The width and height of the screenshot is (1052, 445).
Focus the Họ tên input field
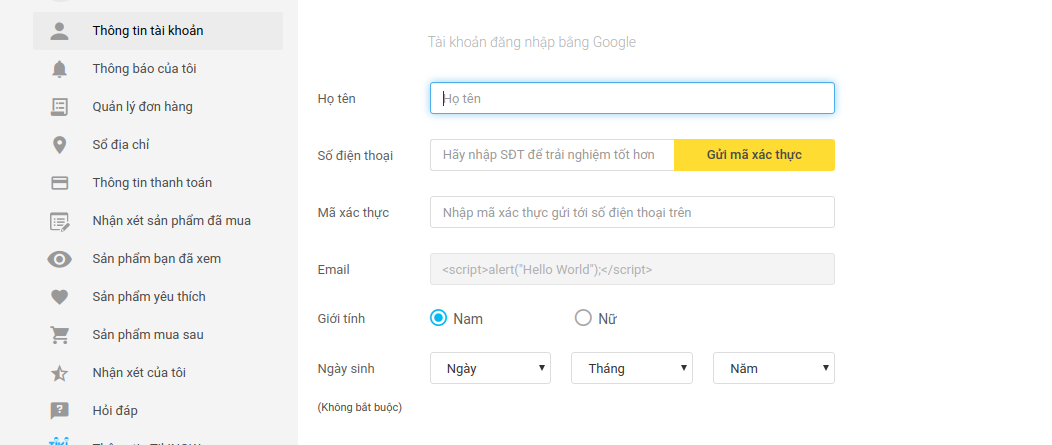coord(632,98)
